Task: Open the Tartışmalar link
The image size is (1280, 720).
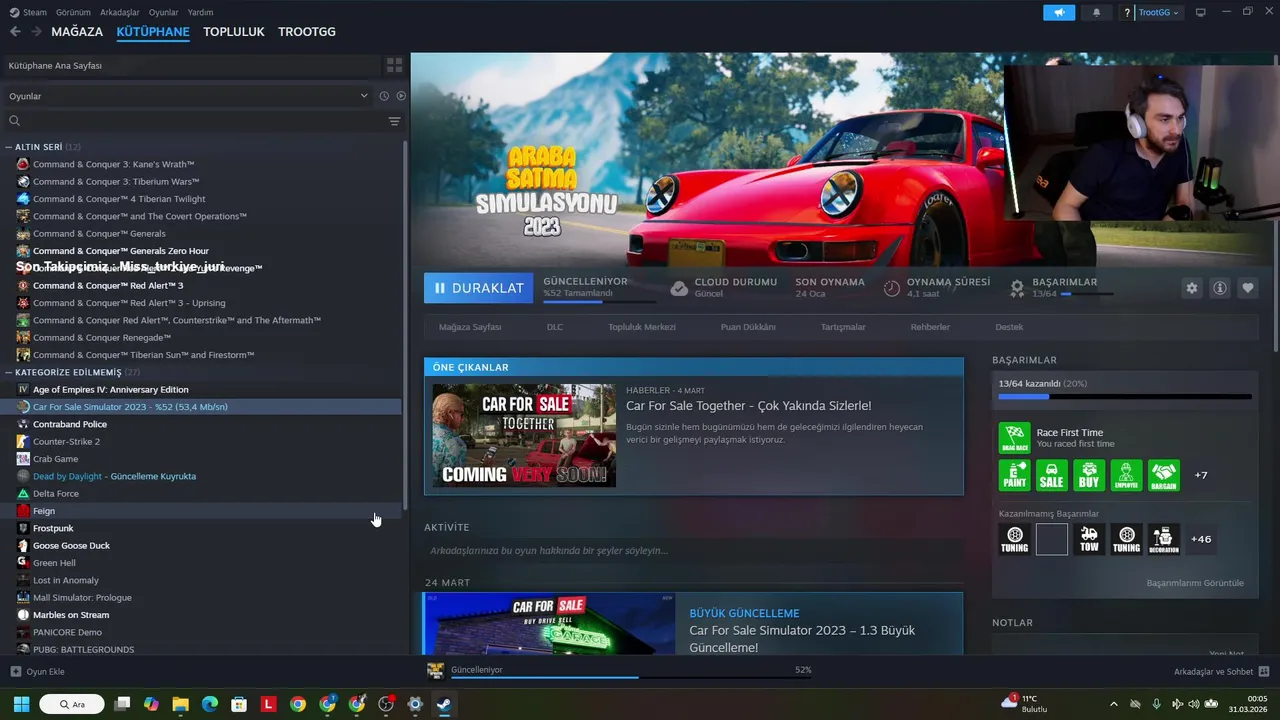Action: 843,327
